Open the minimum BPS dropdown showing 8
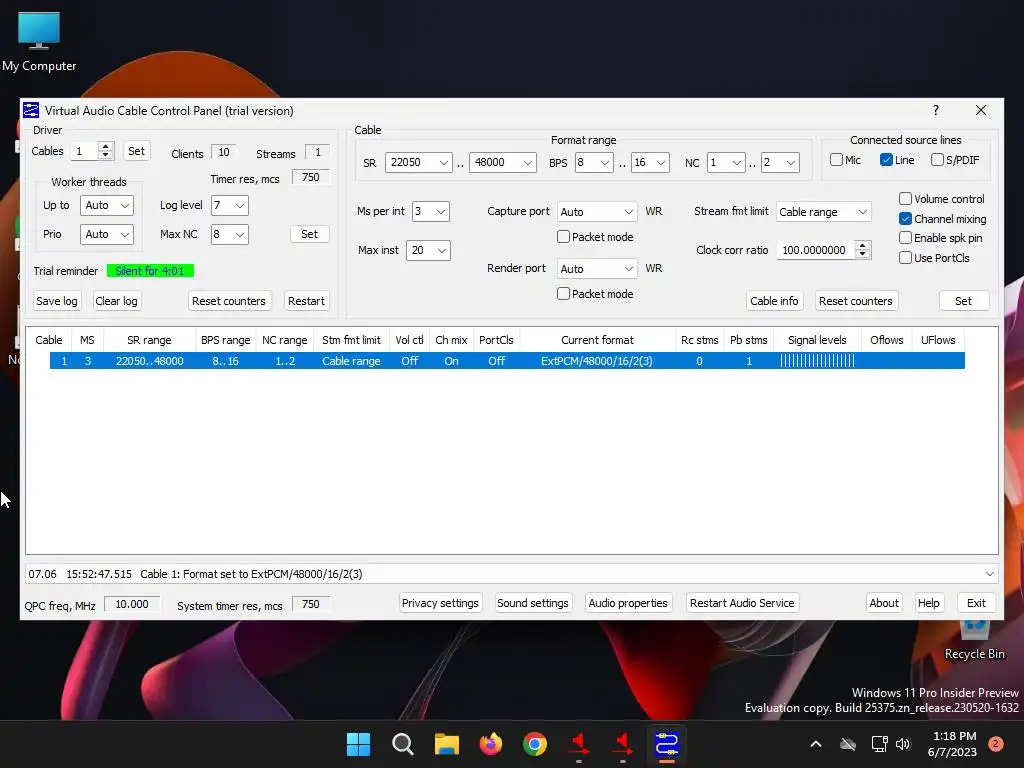 click(x=594, y=162)
